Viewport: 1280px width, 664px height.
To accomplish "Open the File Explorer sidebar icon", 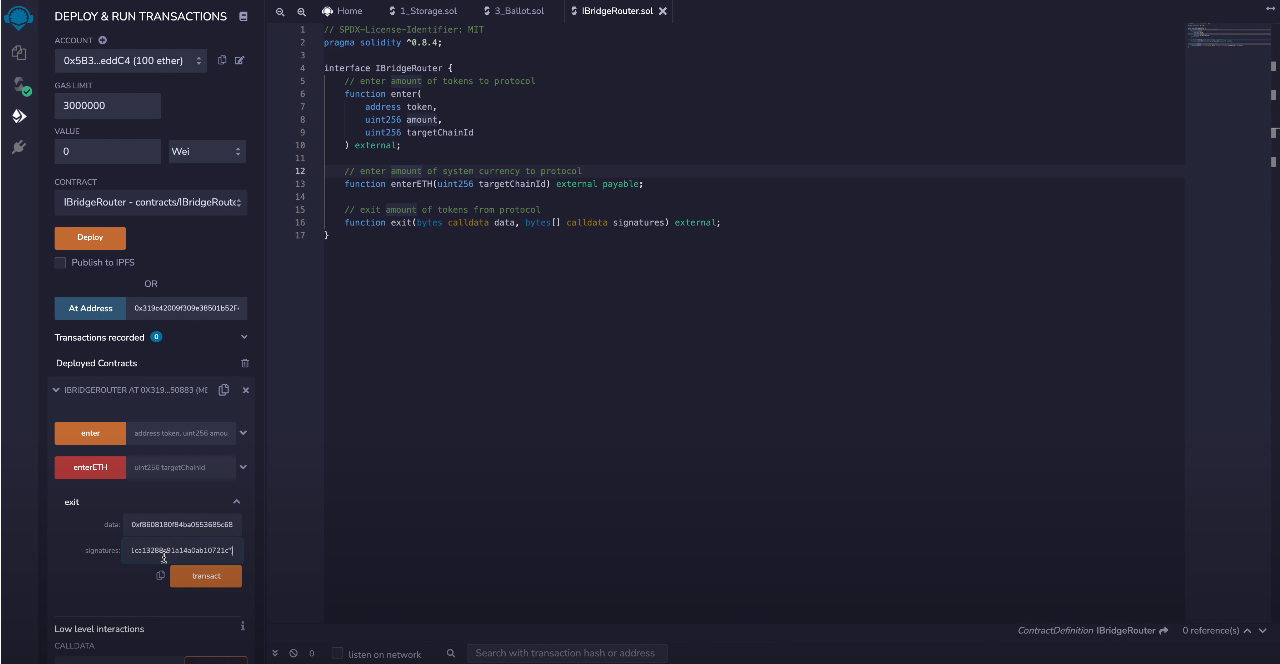I will (x=19, y=52).
